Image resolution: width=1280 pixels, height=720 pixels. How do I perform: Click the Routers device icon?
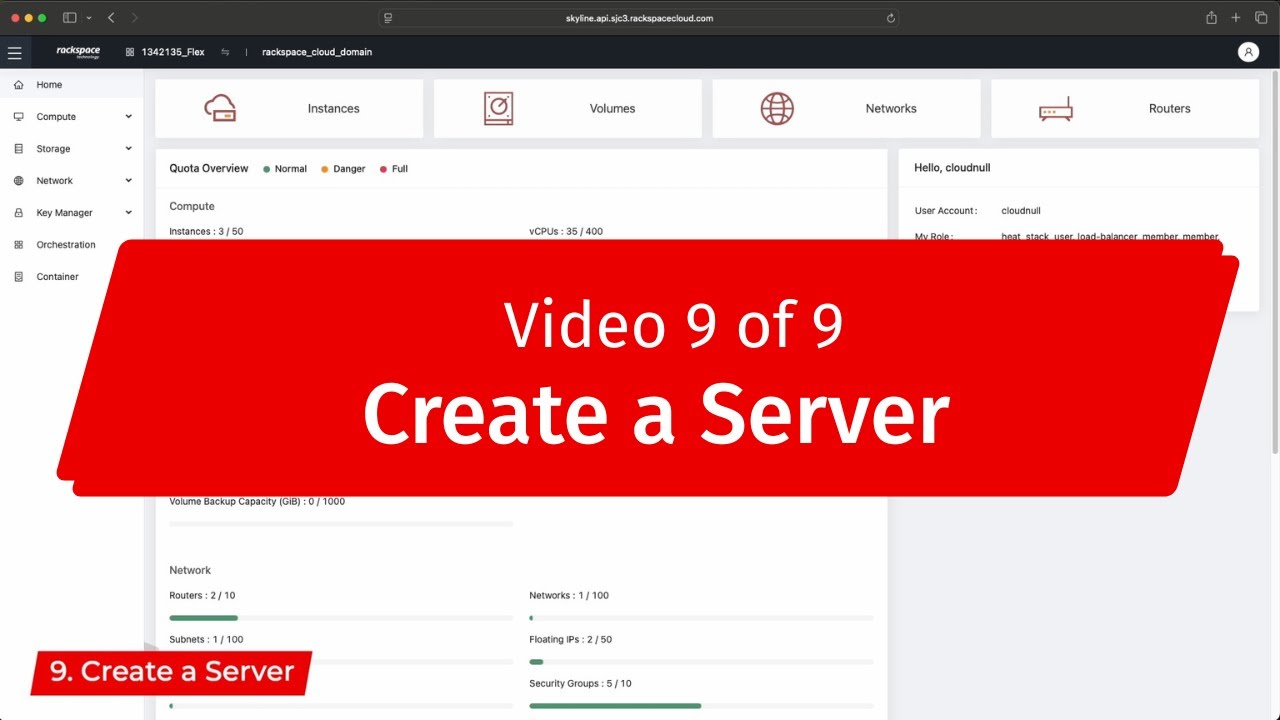[x=1056, y=109]
